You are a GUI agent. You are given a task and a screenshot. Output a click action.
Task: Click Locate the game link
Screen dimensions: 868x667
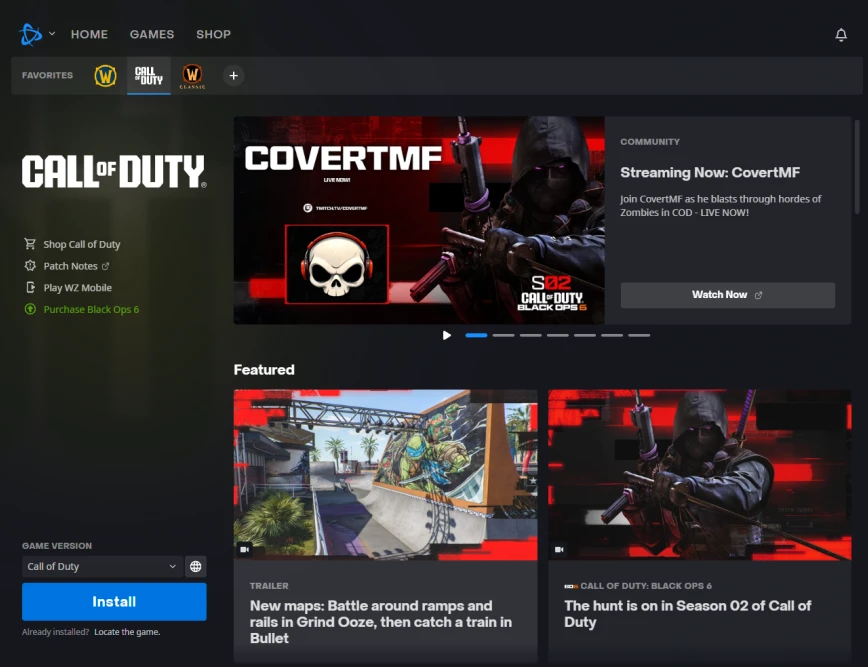pos(127,632)
